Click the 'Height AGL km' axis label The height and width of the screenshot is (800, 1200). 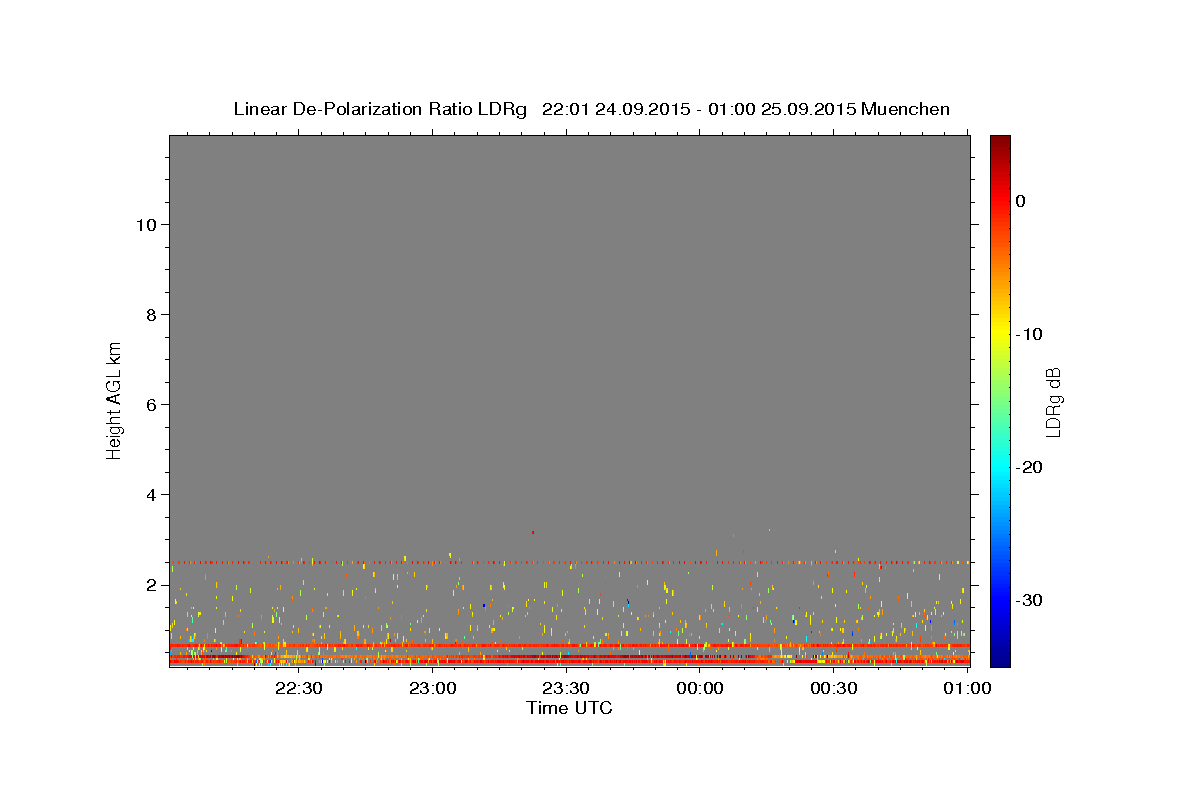point(114,399)
